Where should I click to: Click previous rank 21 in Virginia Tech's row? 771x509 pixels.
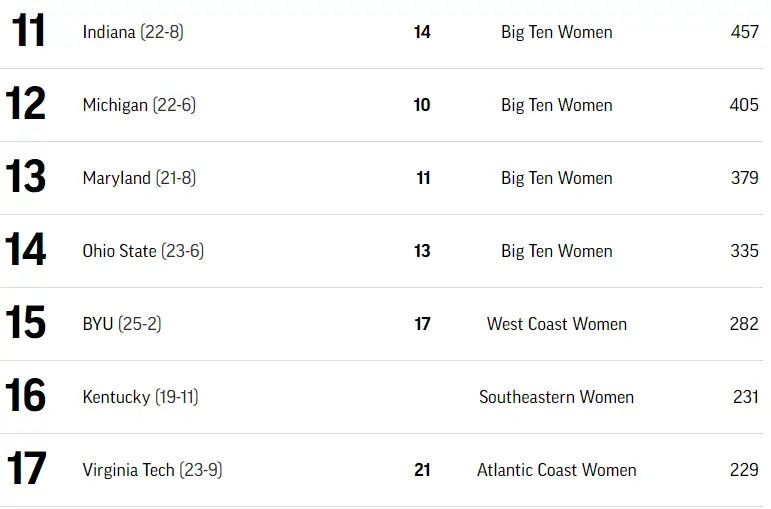(x=422, y=470)
